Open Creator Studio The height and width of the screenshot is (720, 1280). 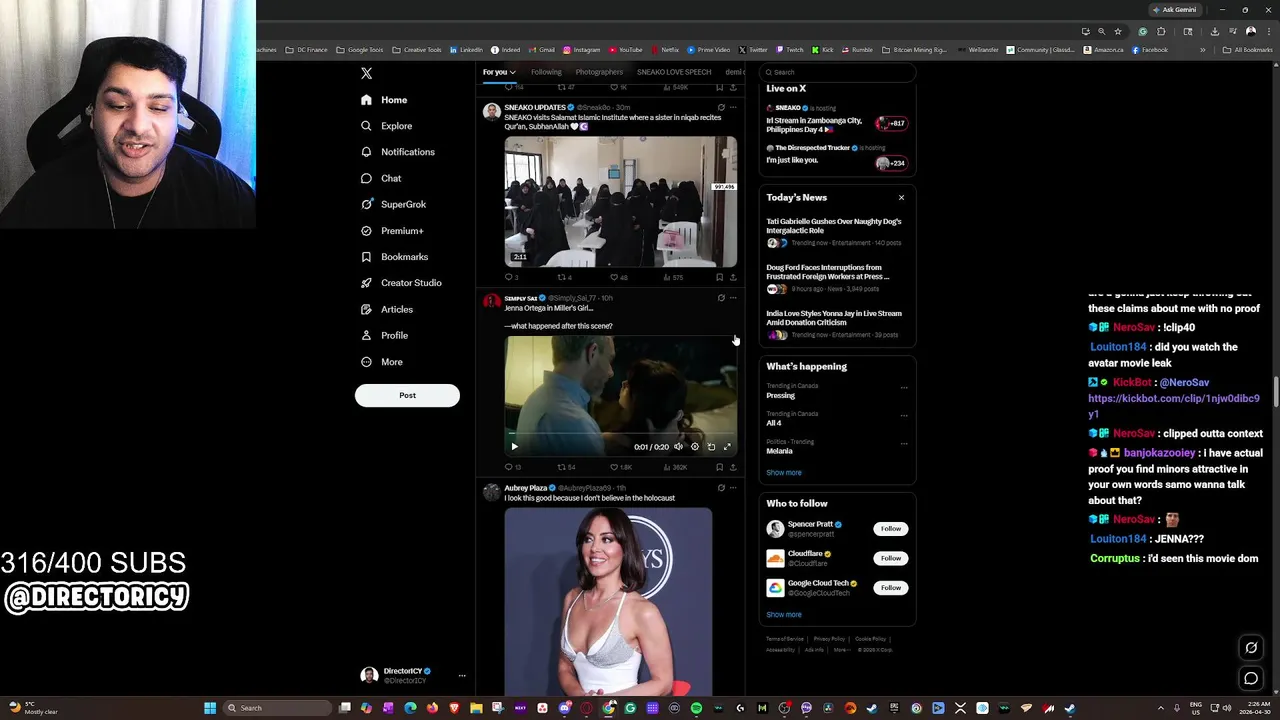pos(400,283)
